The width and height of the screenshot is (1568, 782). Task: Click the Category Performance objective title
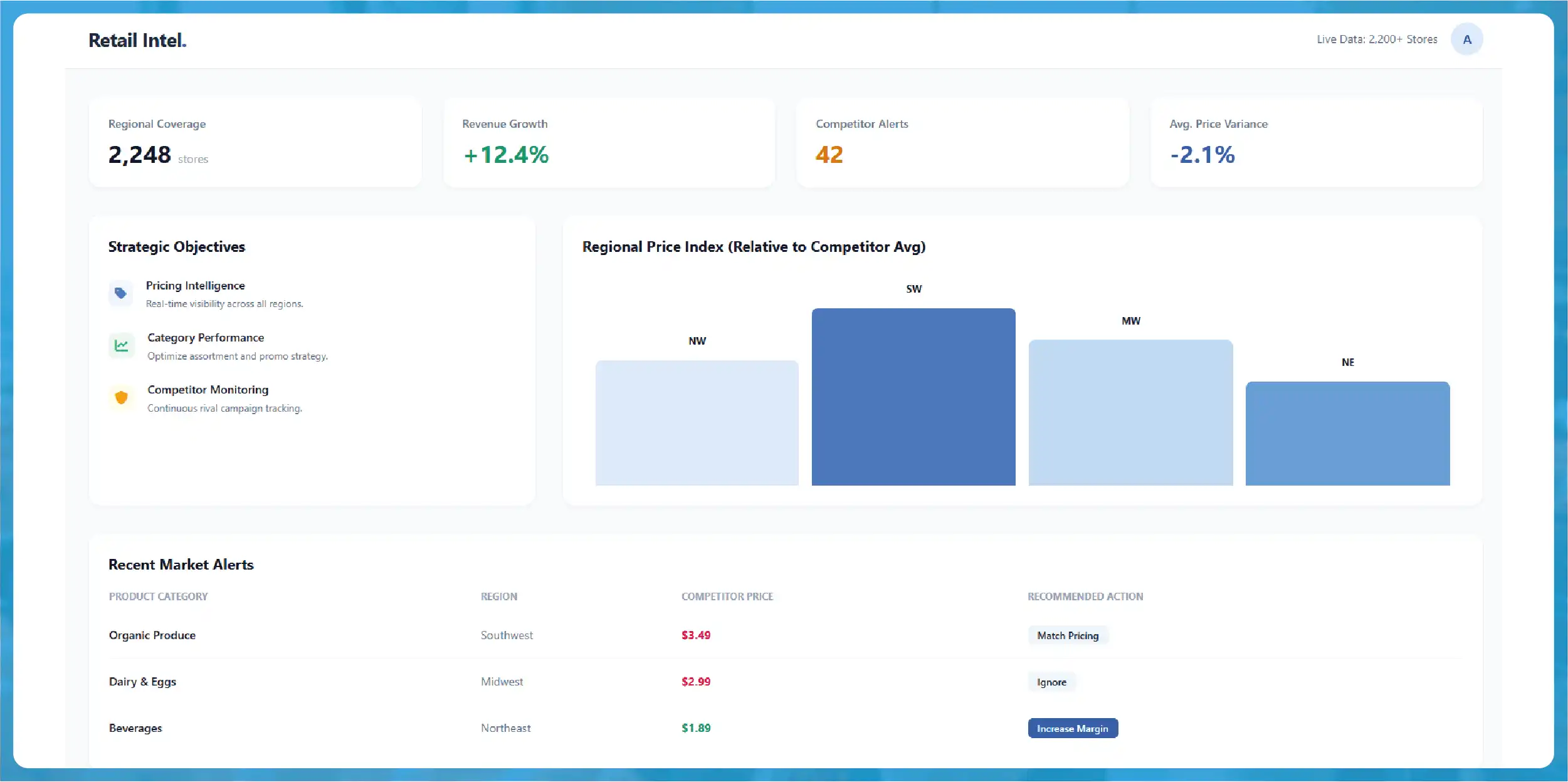(206, 338)
